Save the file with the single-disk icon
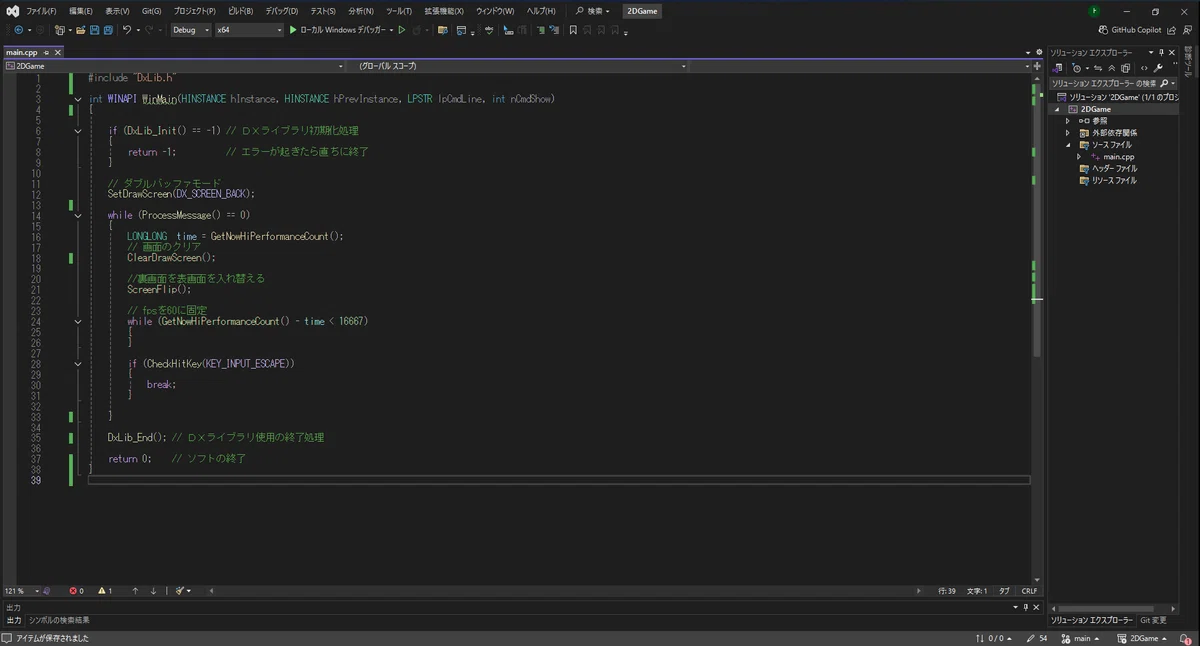Screen dimensions: 1200x646 pyautogui.click(x=95, y=30)
